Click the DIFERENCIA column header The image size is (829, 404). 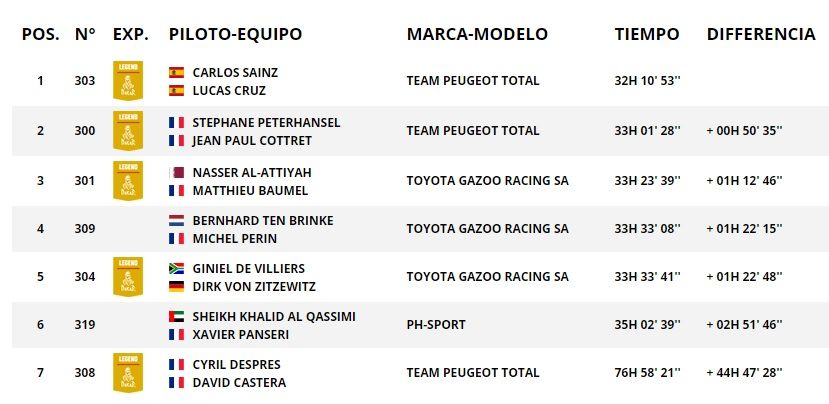760,34
